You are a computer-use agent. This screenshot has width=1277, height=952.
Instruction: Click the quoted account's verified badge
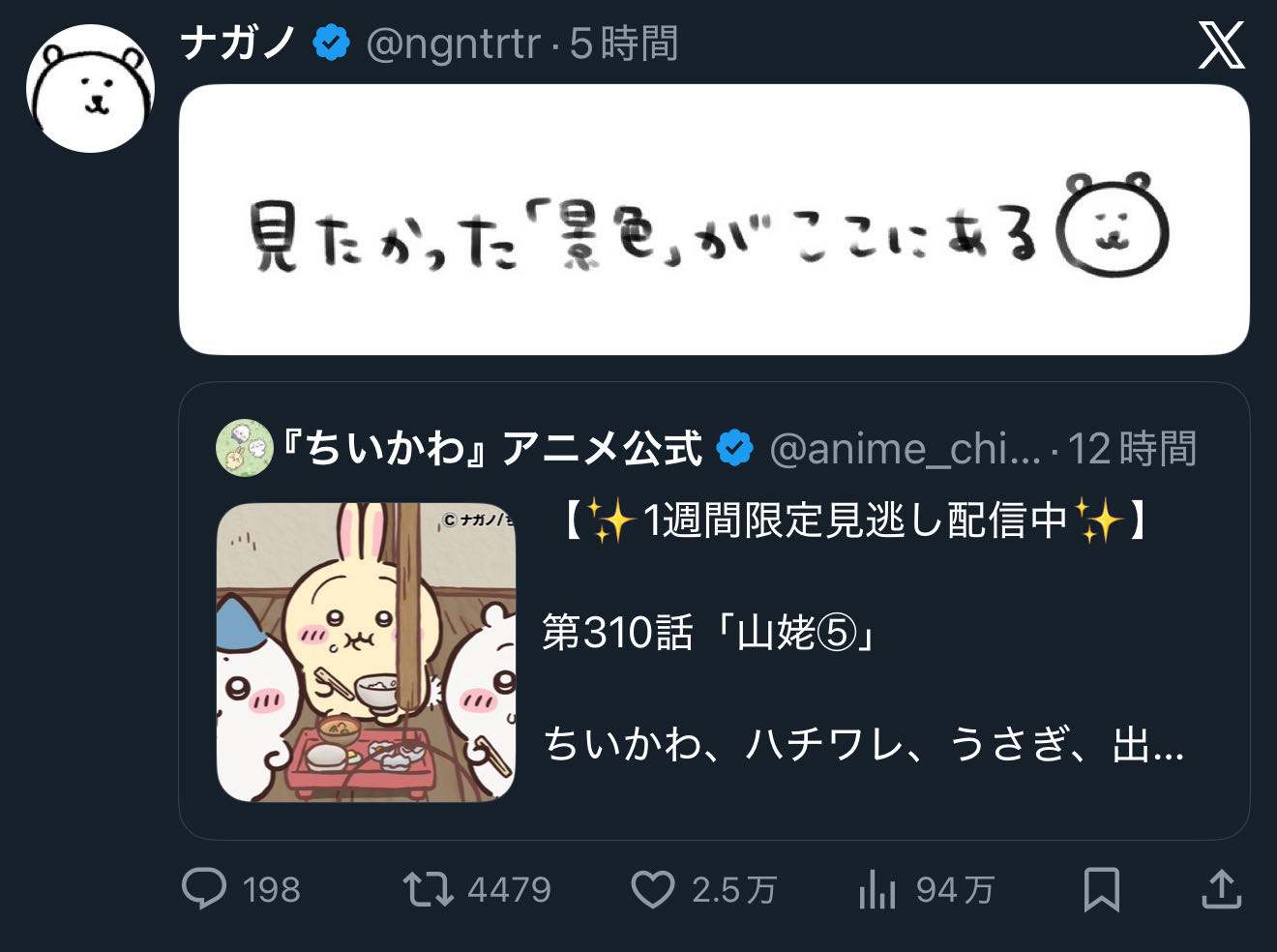[735, 448]
